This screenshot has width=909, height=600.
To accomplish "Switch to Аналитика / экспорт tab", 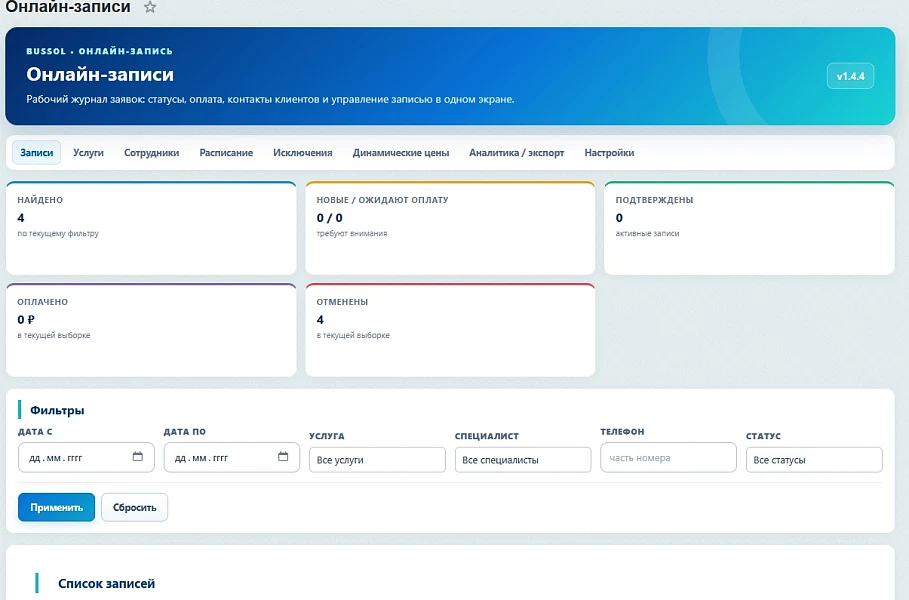I will pyautogui.click(x=517, y=152).
